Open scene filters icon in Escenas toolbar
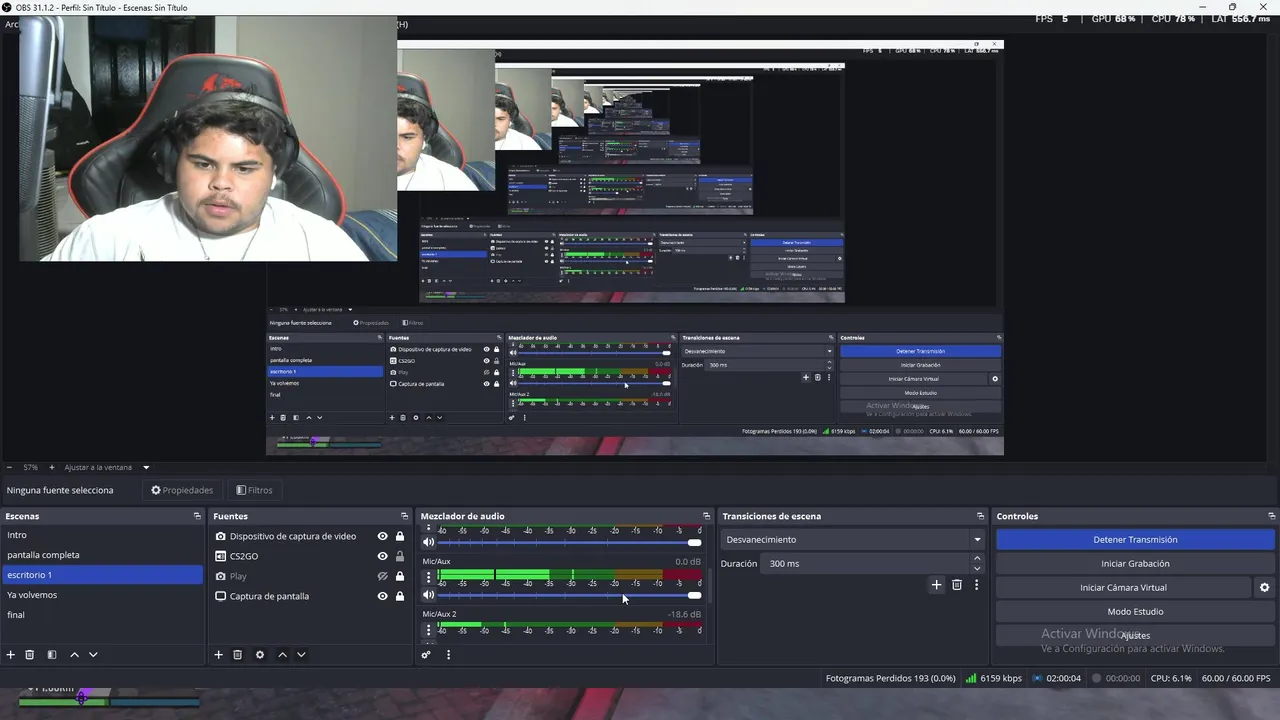This screenshot has width=1280, height=720. pyautogui.click(x=52, y=655)
